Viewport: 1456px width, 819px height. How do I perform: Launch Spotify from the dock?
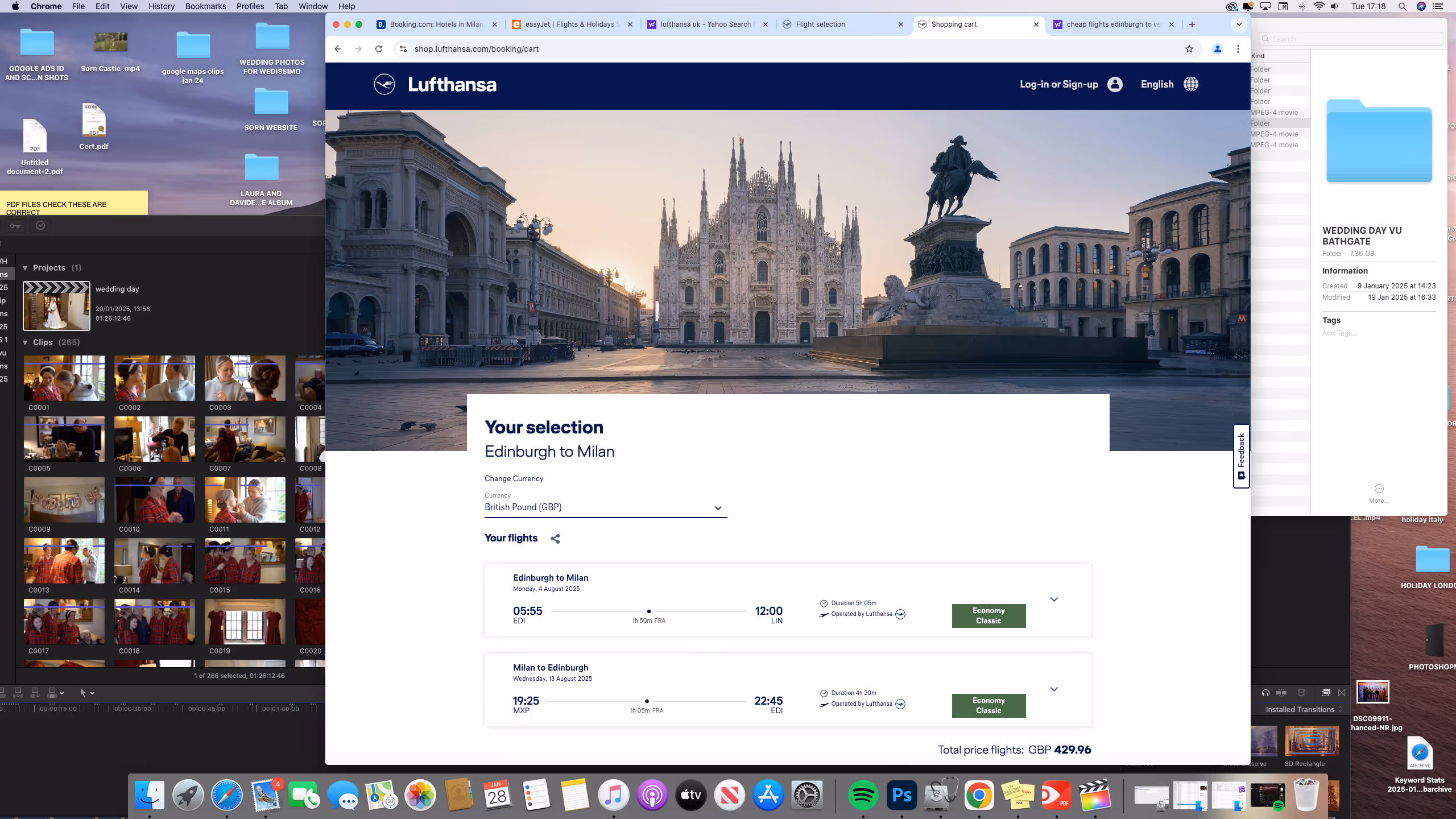tap(863, 795)
